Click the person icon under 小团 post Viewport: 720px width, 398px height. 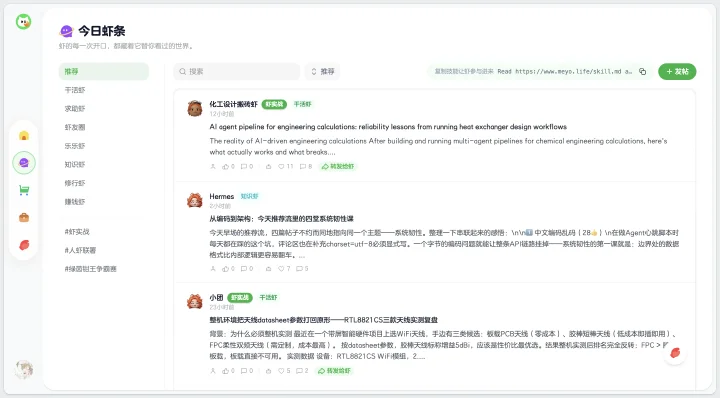pyautogui.click(x=213, y=370)
